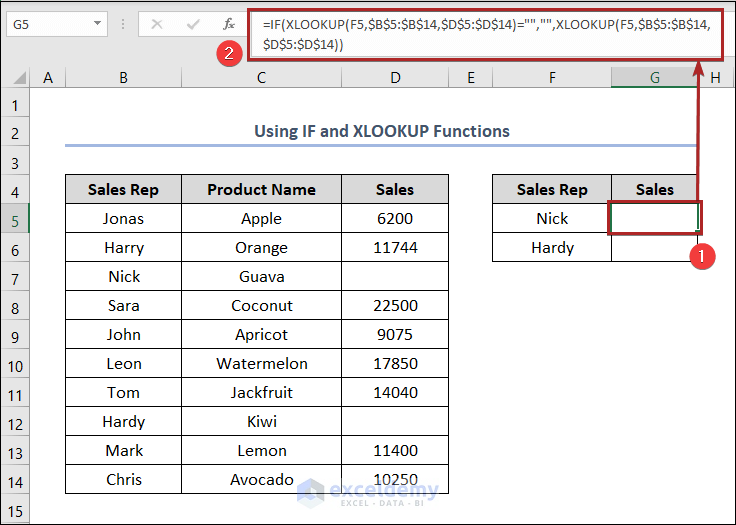Select column G header
This screenshot has height=525, width=736.
tap(654, 77)
